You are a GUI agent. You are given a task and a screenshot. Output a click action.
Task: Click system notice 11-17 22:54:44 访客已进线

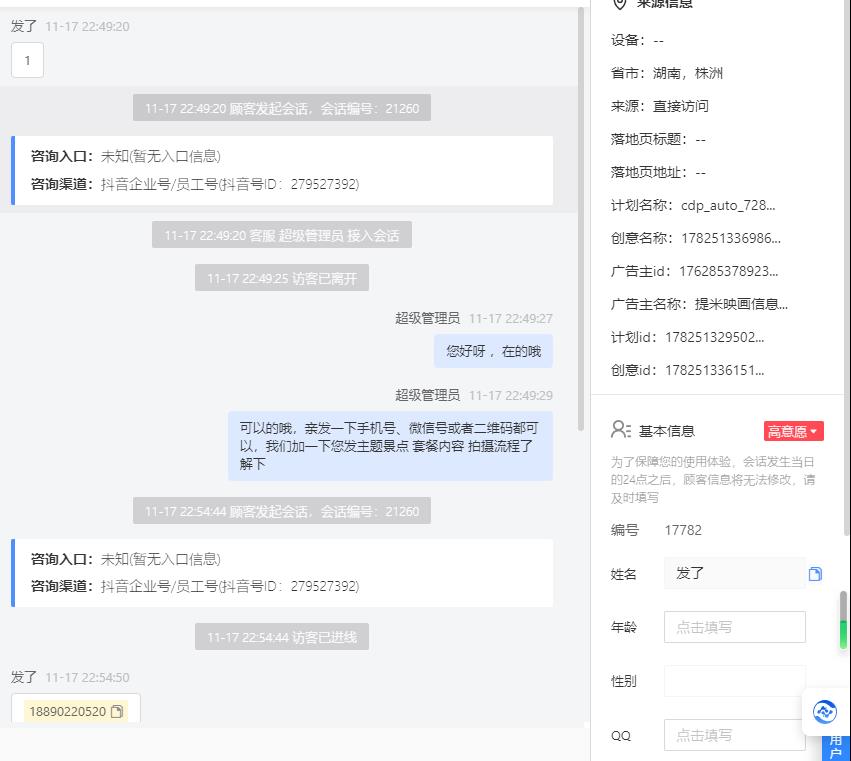(x=282, y=637)
